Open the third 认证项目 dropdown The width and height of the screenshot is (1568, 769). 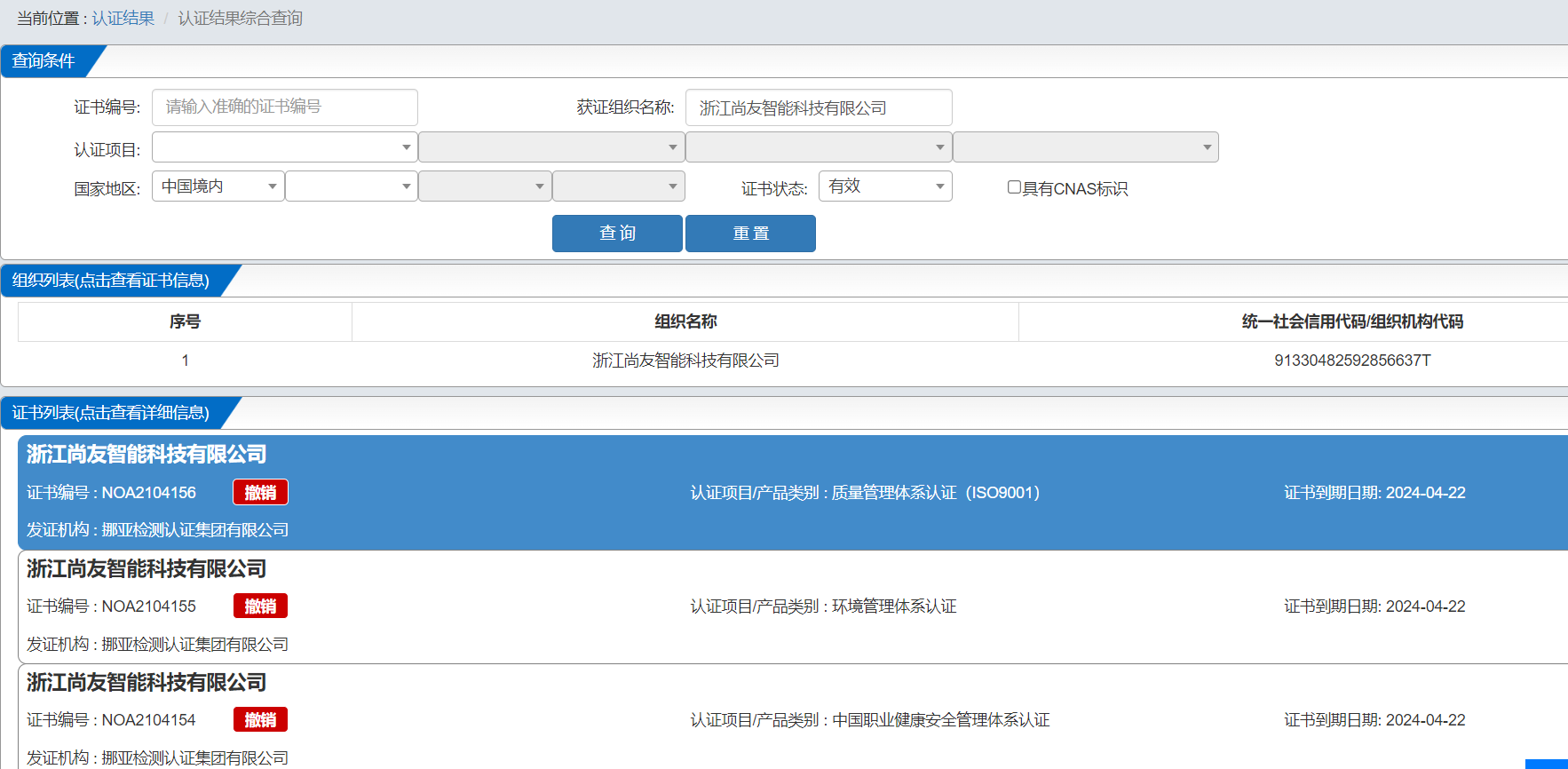[819, 147]
